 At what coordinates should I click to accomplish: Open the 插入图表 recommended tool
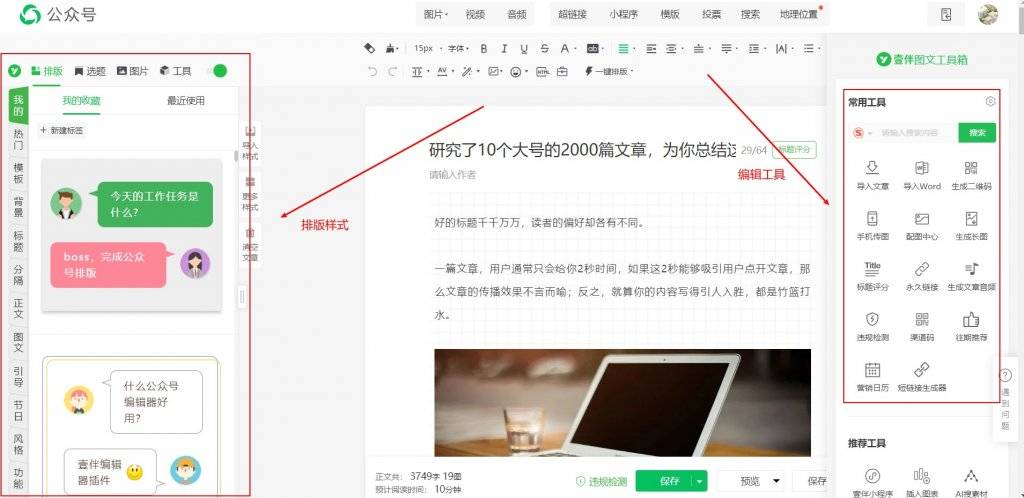[921, 484]
